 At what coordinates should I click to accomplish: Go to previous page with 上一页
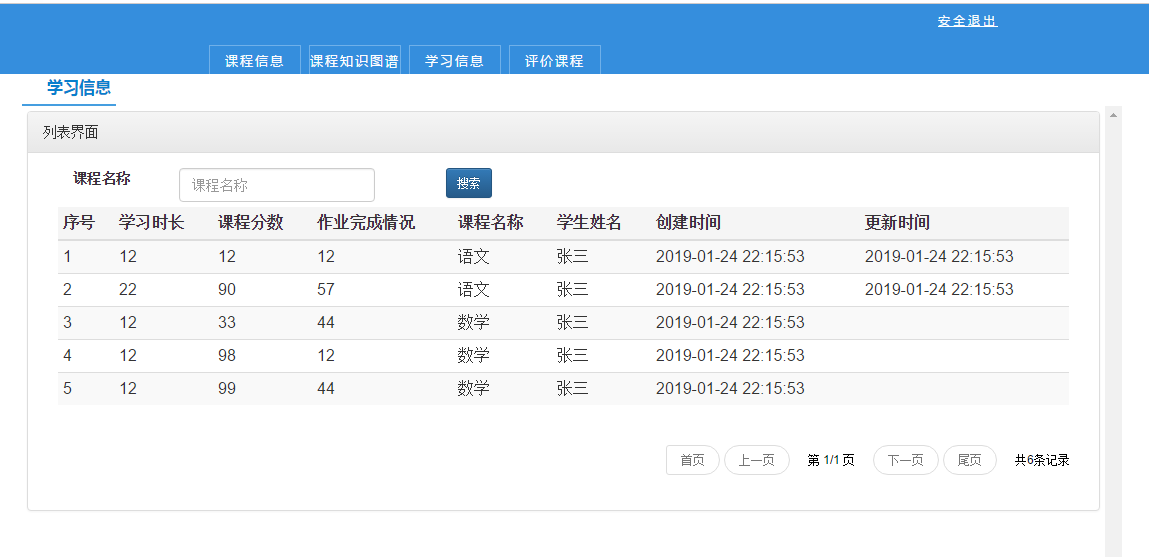[756, 460]
